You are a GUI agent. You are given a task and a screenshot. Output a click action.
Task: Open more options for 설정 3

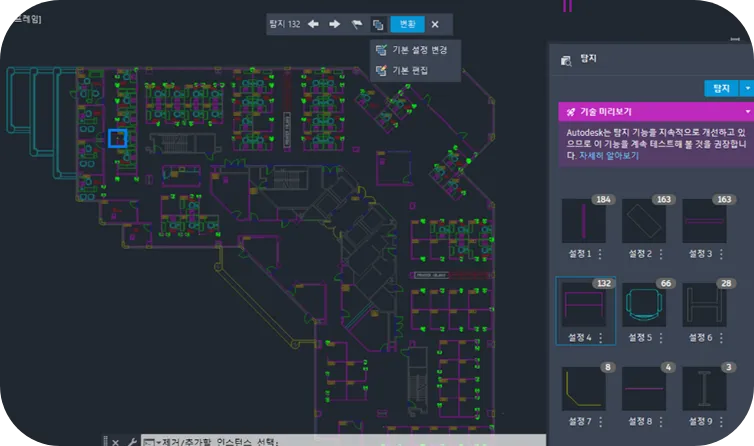pyautogui.click(x=721, y=254)
